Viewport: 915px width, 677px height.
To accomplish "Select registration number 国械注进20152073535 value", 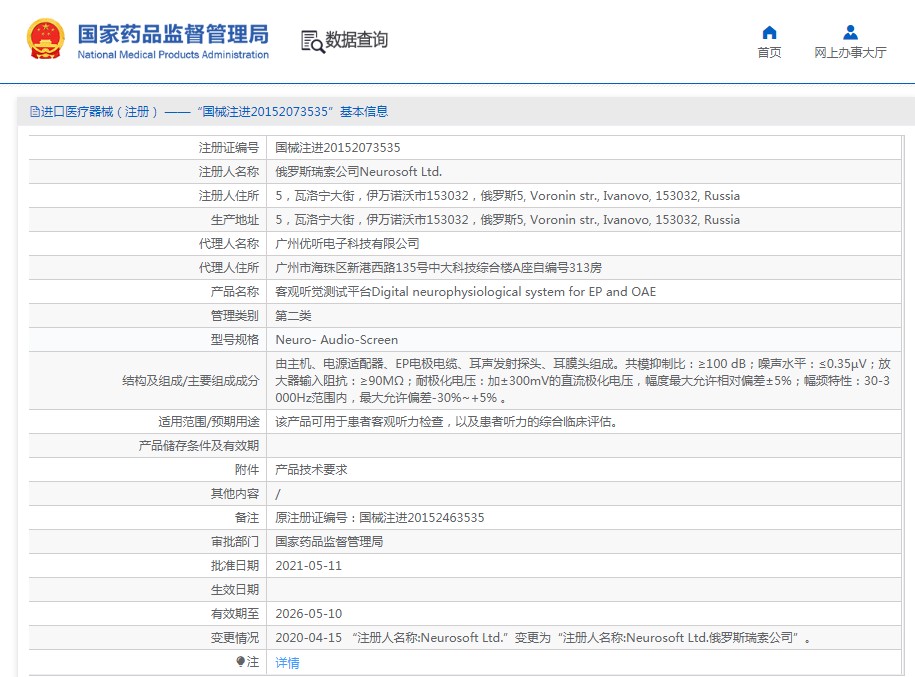I will pos(338,148).
